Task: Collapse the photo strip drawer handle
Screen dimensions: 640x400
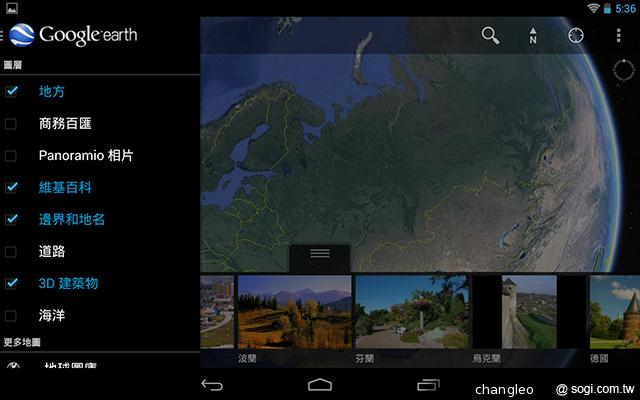Action: click(320, 257)
